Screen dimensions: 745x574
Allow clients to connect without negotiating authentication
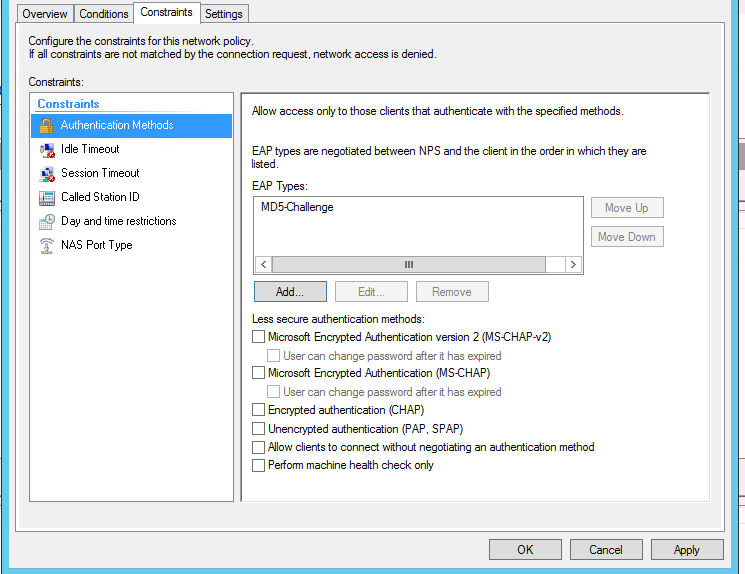click(258, 447)
